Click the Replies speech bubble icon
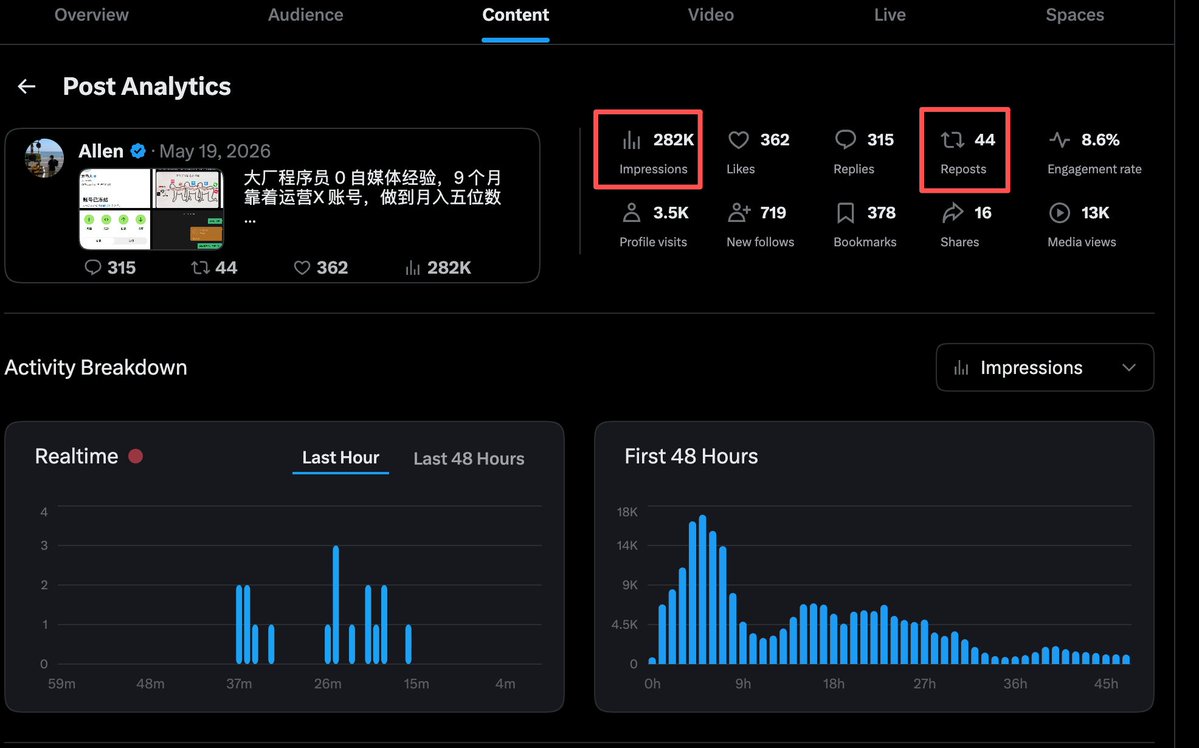1199x748 pixels. pos(845,139)
